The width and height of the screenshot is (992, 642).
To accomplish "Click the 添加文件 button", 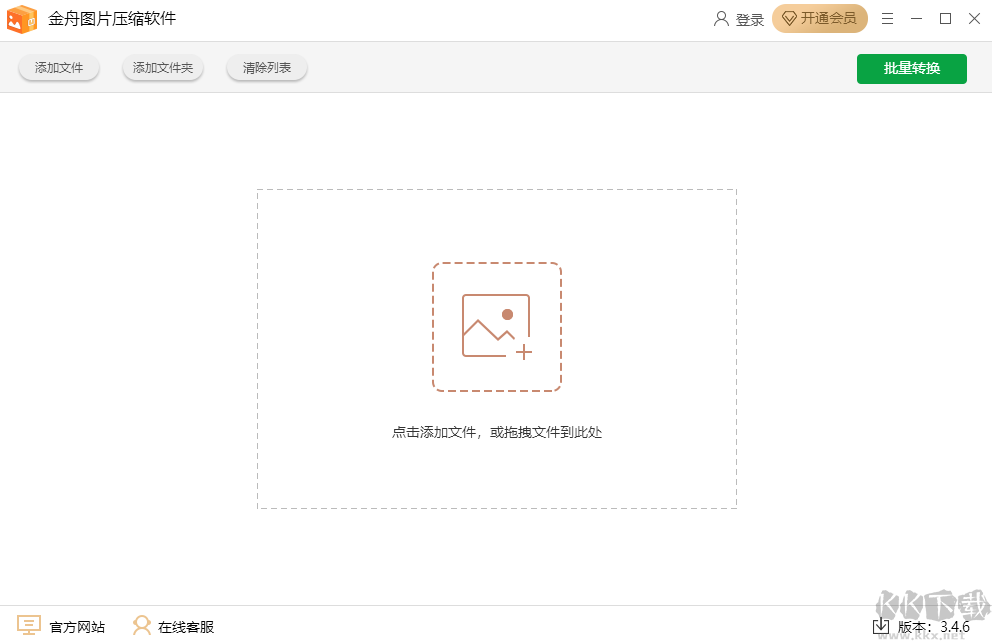I will point(58,67).
